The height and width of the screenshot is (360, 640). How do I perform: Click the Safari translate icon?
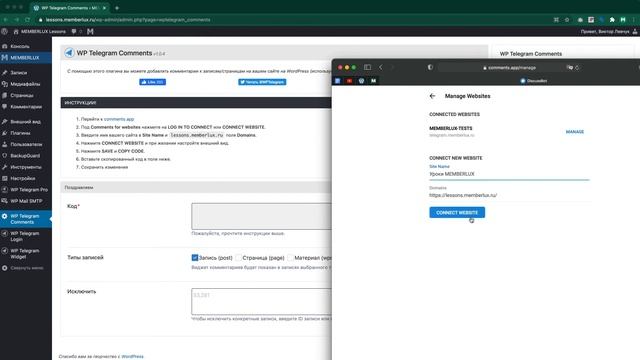coord(569,68)
